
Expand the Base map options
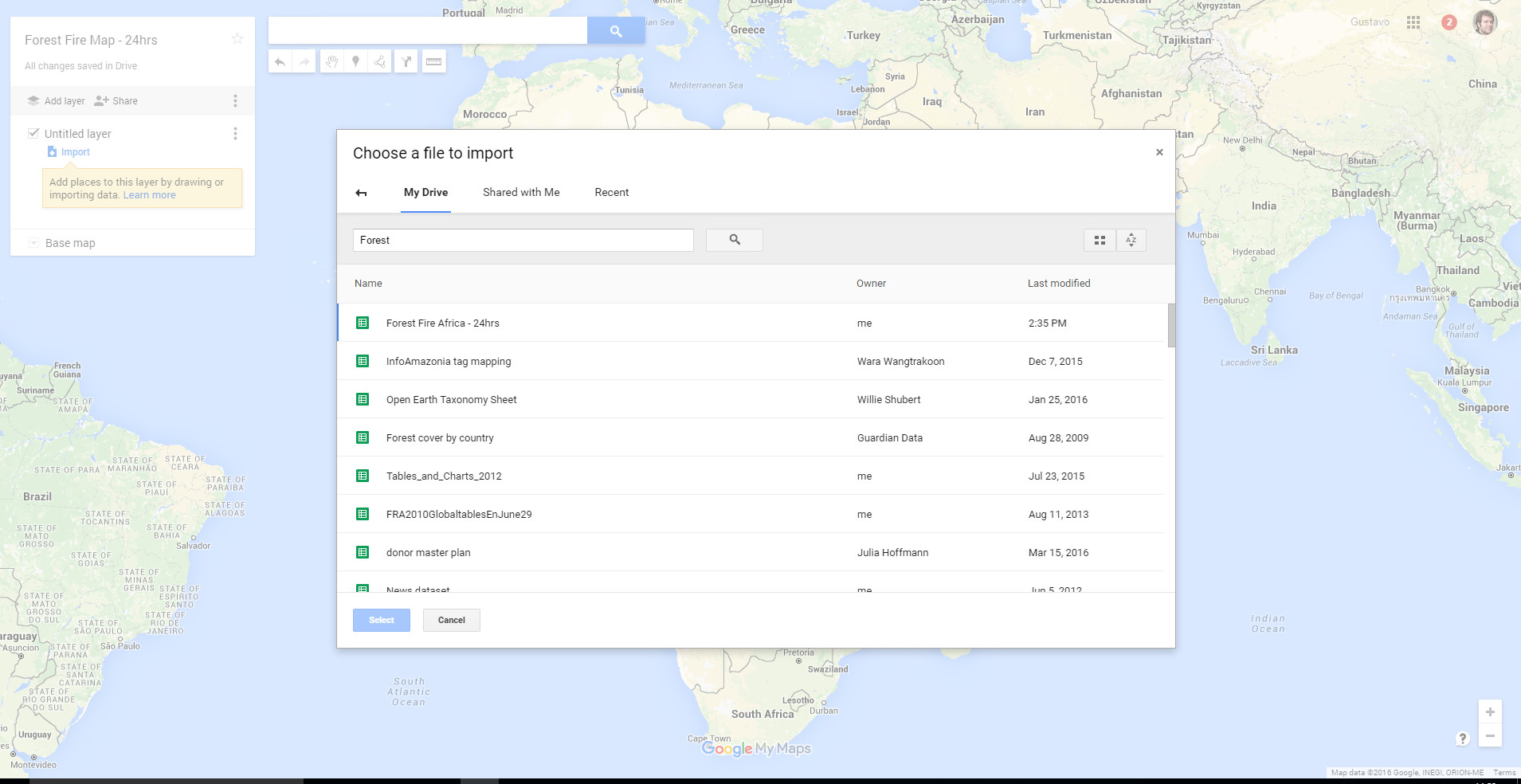tap(33, 242)
